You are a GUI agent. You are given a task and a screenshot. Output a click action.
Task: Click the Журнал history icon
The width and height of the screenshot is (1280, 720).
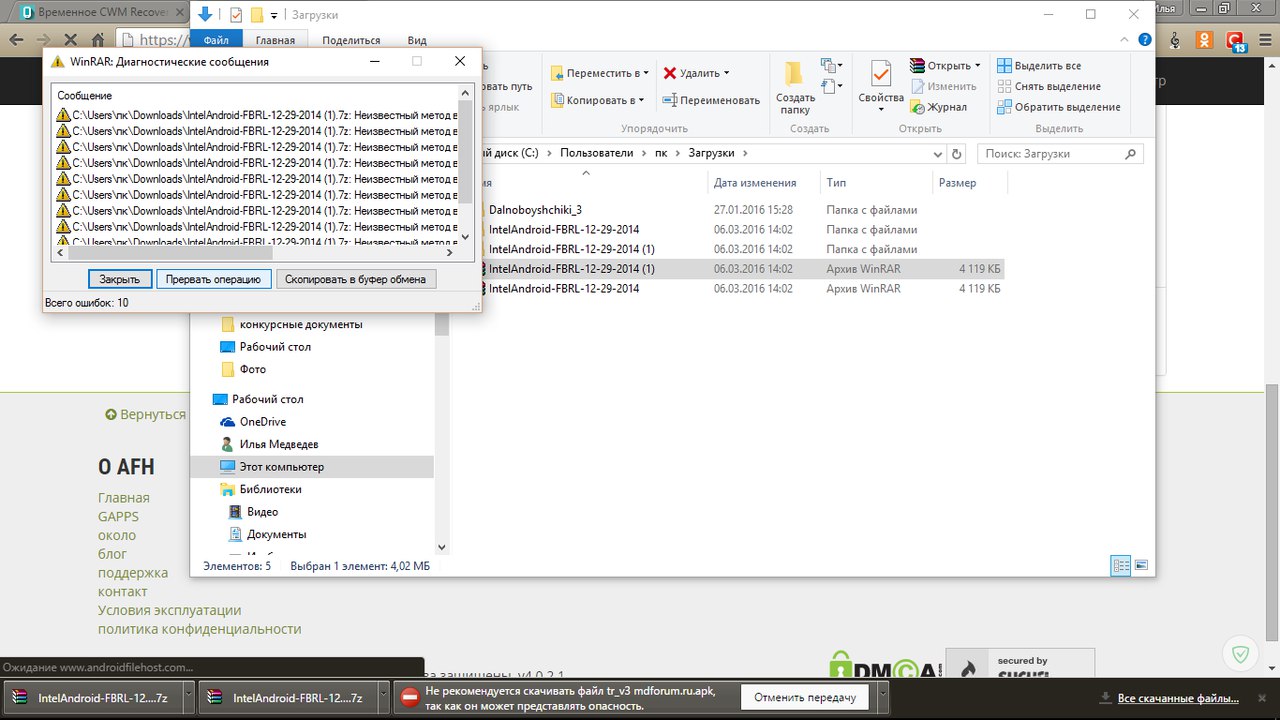pyautogui.click(x=917, y=107)
